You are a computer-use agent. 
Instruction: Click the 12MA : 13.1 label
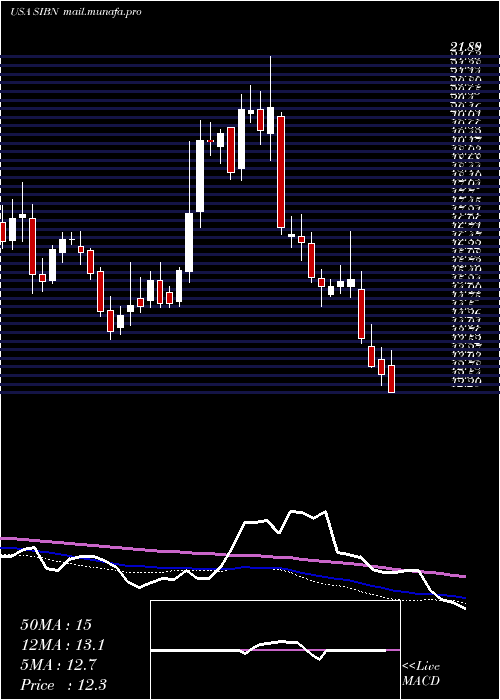tap(62, 645)
